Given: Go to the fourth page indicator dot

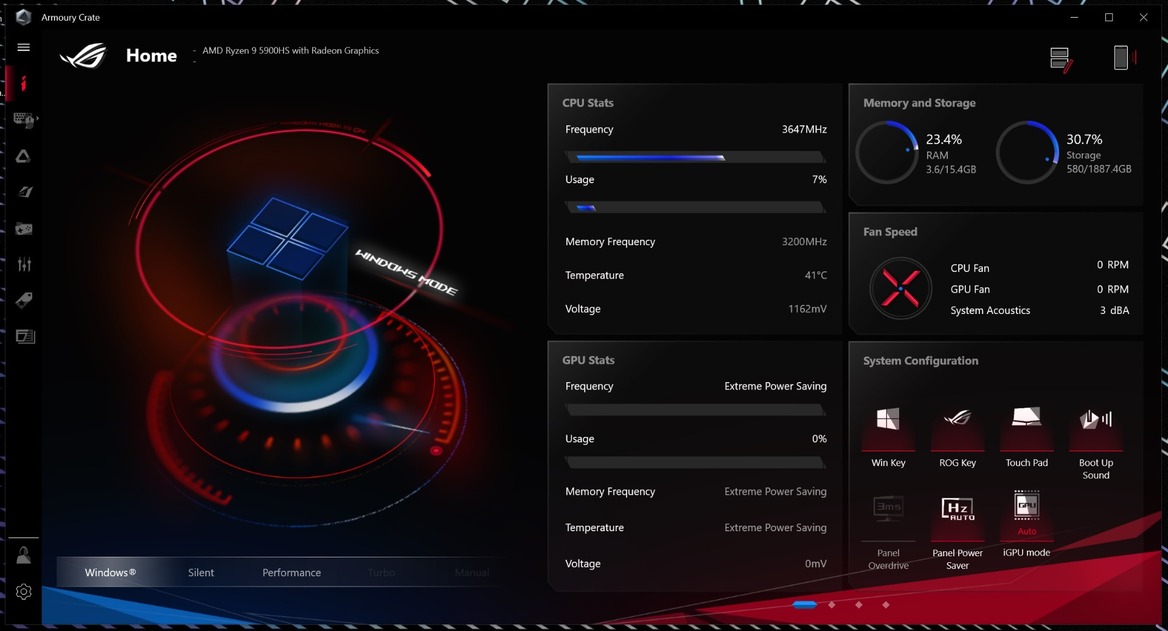Looking at the screenshot, I should [886, 604].
